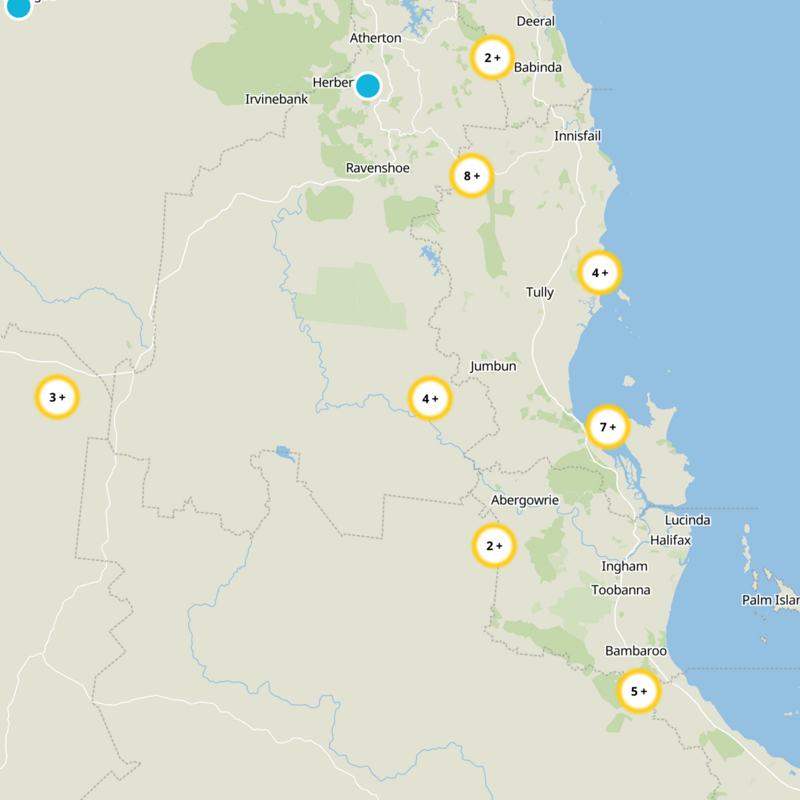
Task: Click the Tully town label
Action: 540,292
